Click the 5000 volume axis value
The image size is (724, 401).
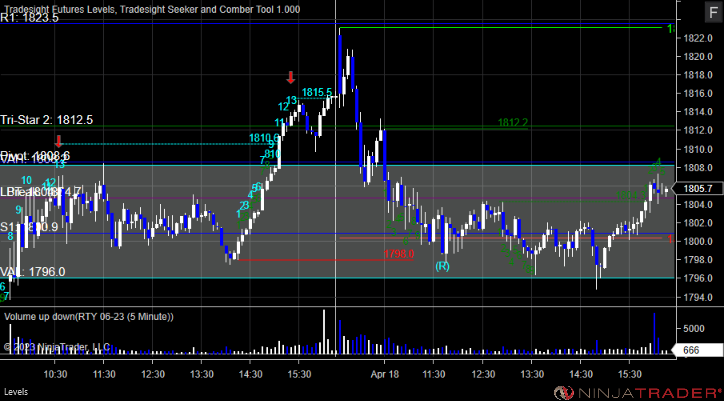pyautogui.click(x=694, y=329)
